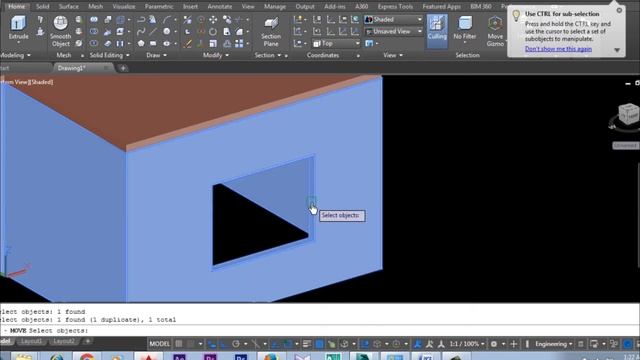Toggle lineweight display in status bar
640x360 pixels.
coord(307,344)
